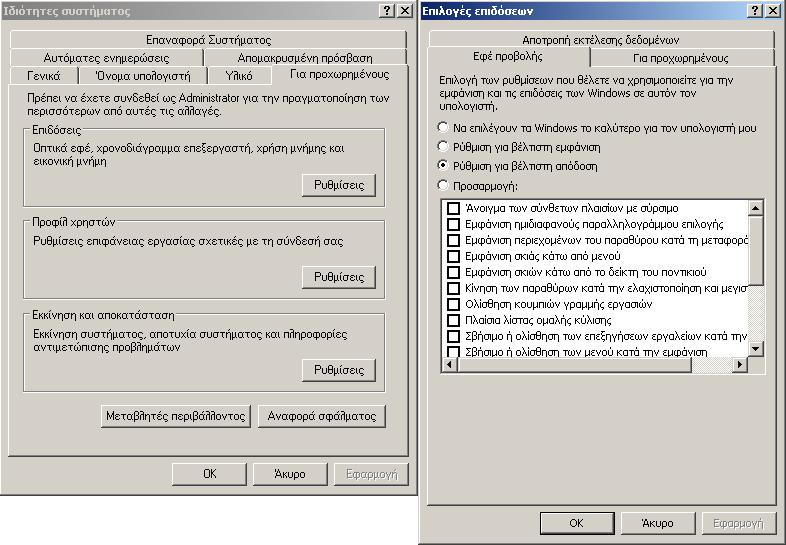The height and width of the screenshot is (545, 786).
Task: Select the Όνομα υπολογιστή tab
Action: point(143,76)
